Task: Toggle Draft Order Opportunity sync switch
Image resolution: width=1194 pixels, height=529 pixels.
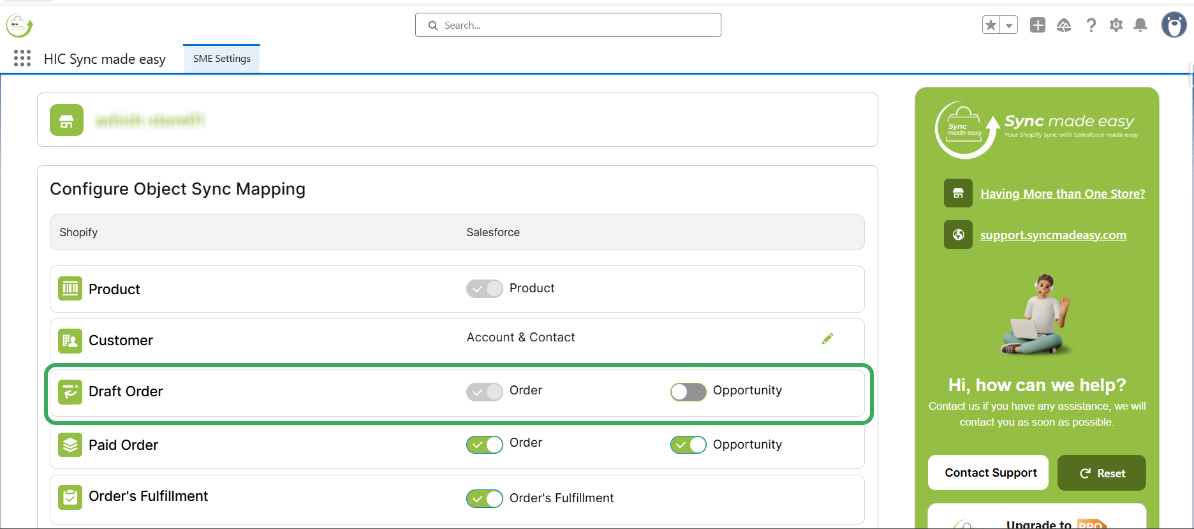Action: coord(688,391)
